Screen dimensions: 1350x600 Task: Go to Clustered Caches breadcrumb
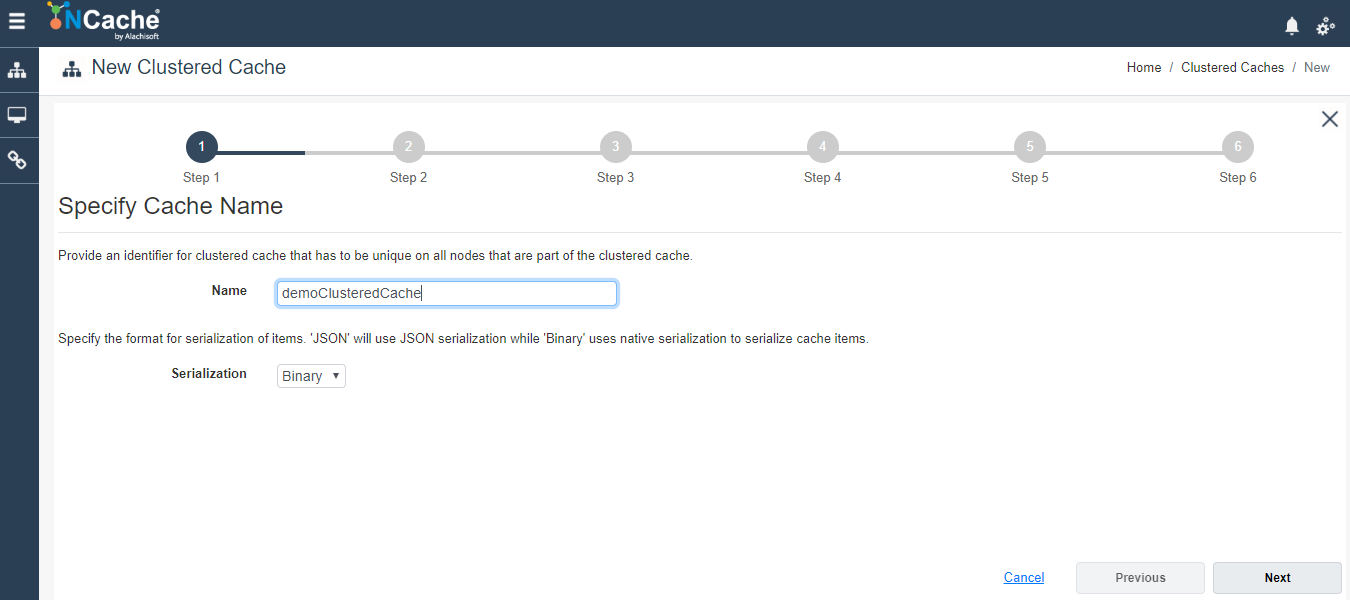pyautogui.click(x=1232, y=68)
